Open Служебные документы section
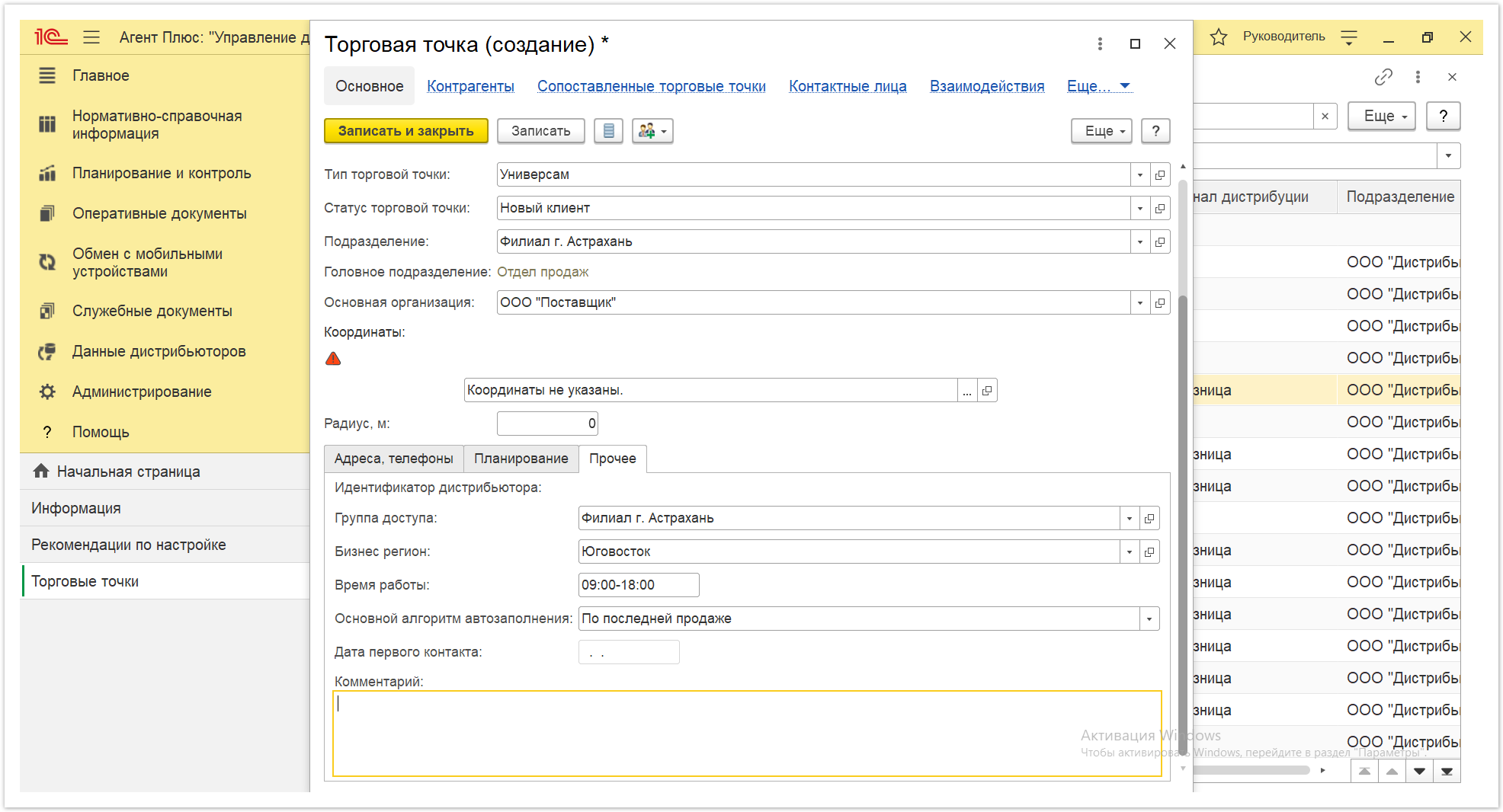 152,311
